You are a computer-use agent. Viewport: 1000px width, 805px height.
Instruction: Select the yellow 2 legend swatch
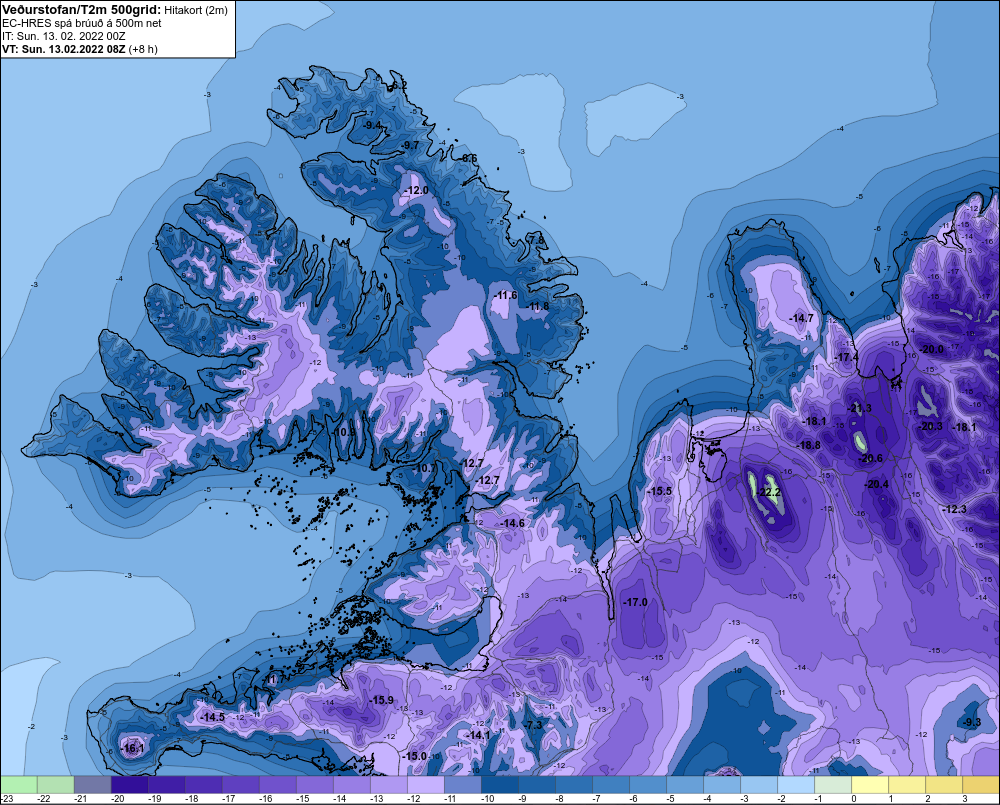944,784
